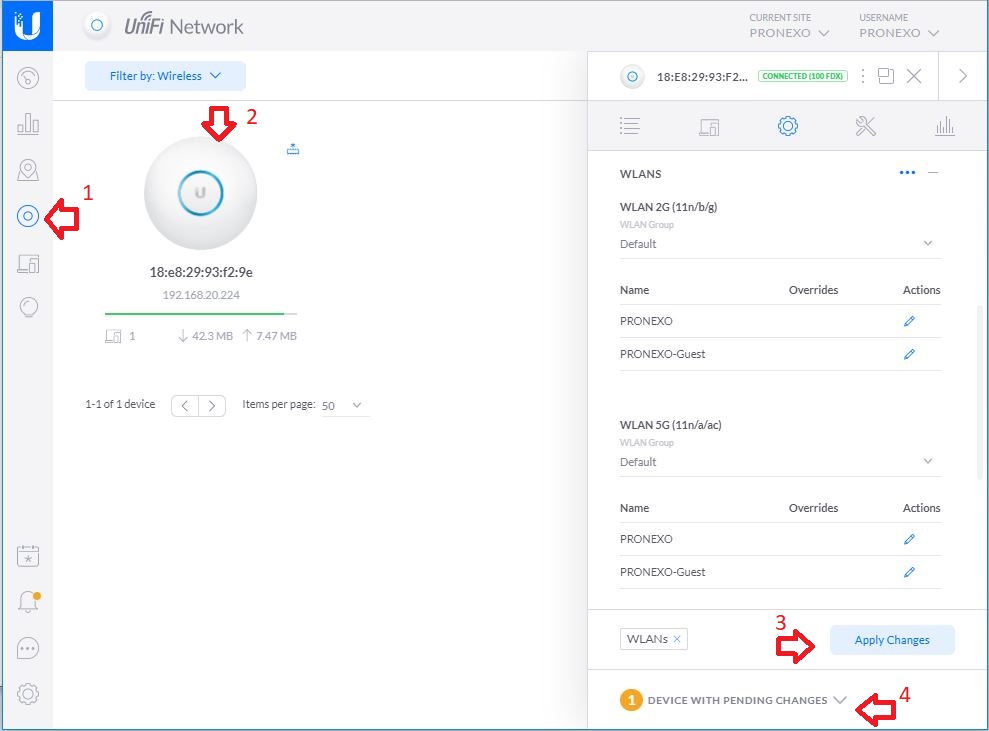The height and width of the screenshot is (731, 989).
Task: Click PRONEXO name under WLAN 2G
Action: (x=646, y=321)
